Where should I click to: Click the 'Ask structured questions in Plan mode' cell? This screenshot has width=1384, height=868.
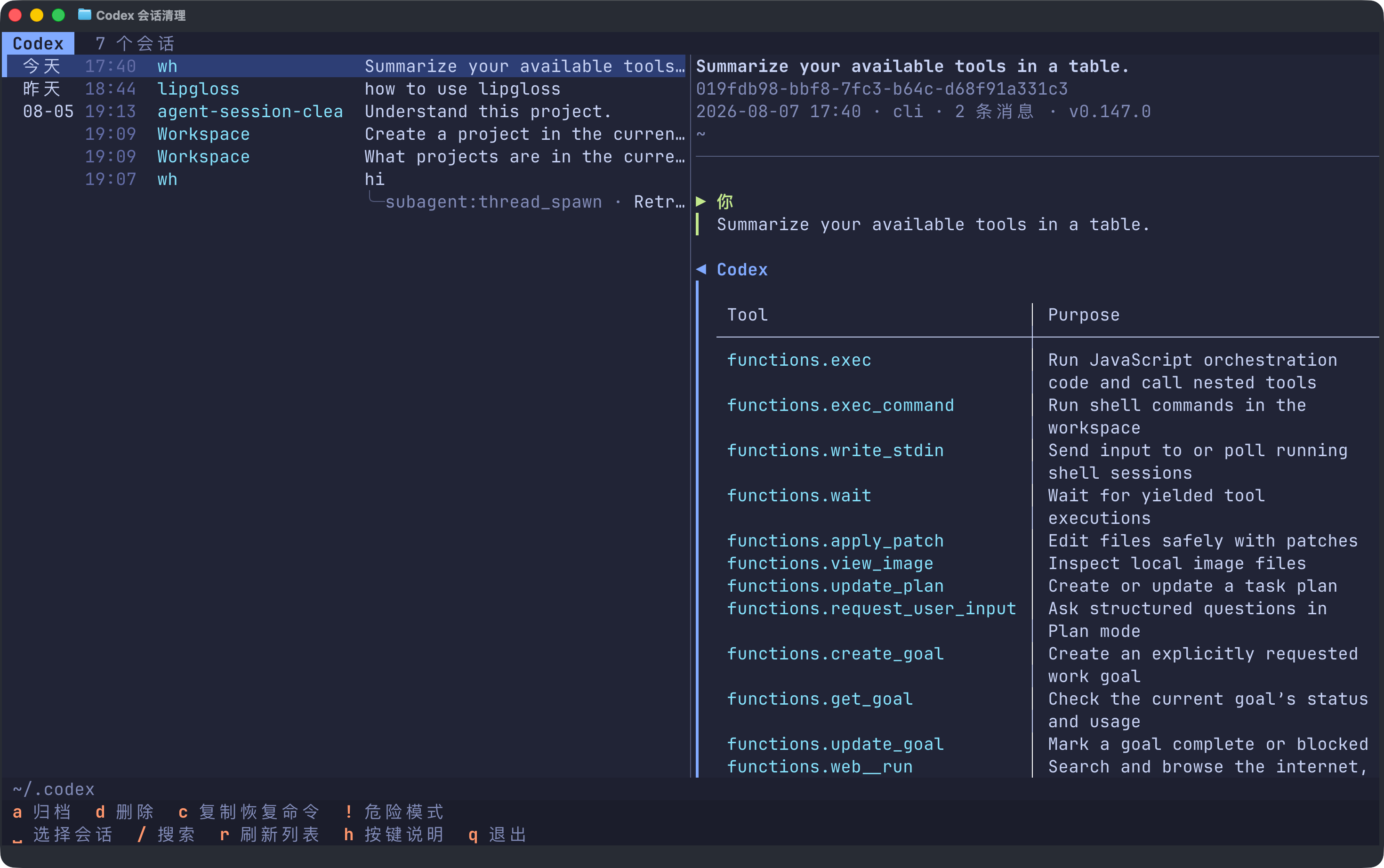pos(1187,620)
